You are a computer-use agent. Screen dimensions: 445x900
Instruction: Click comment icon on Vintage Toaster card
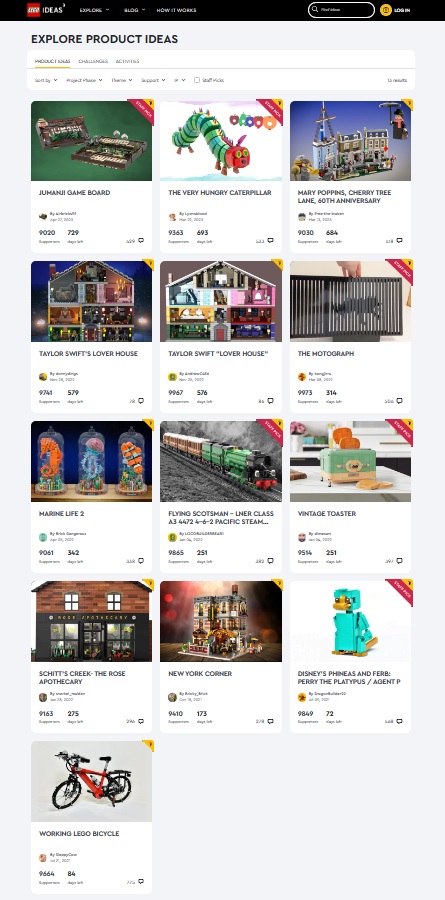pos(399,561)
